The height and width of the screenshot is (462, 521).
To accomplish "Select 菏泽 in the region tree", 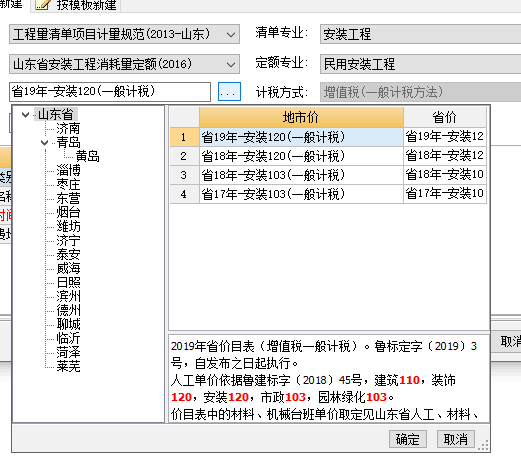I will tap(68, 352).
